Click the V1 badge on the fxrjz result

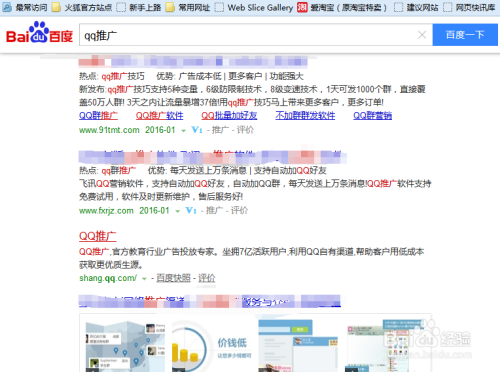click(191, 210)
